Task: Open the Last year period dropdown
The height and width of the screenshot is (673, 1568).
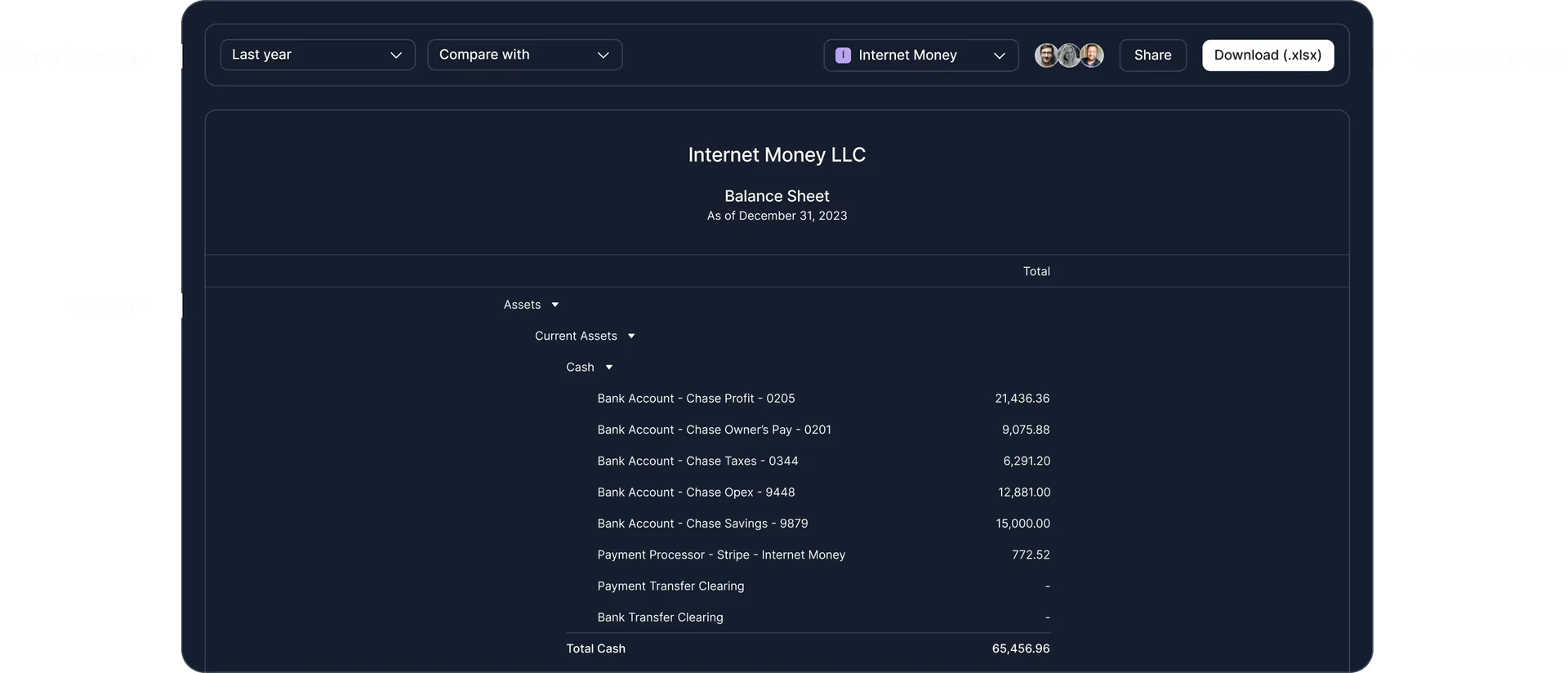Action: pos(318,55)
